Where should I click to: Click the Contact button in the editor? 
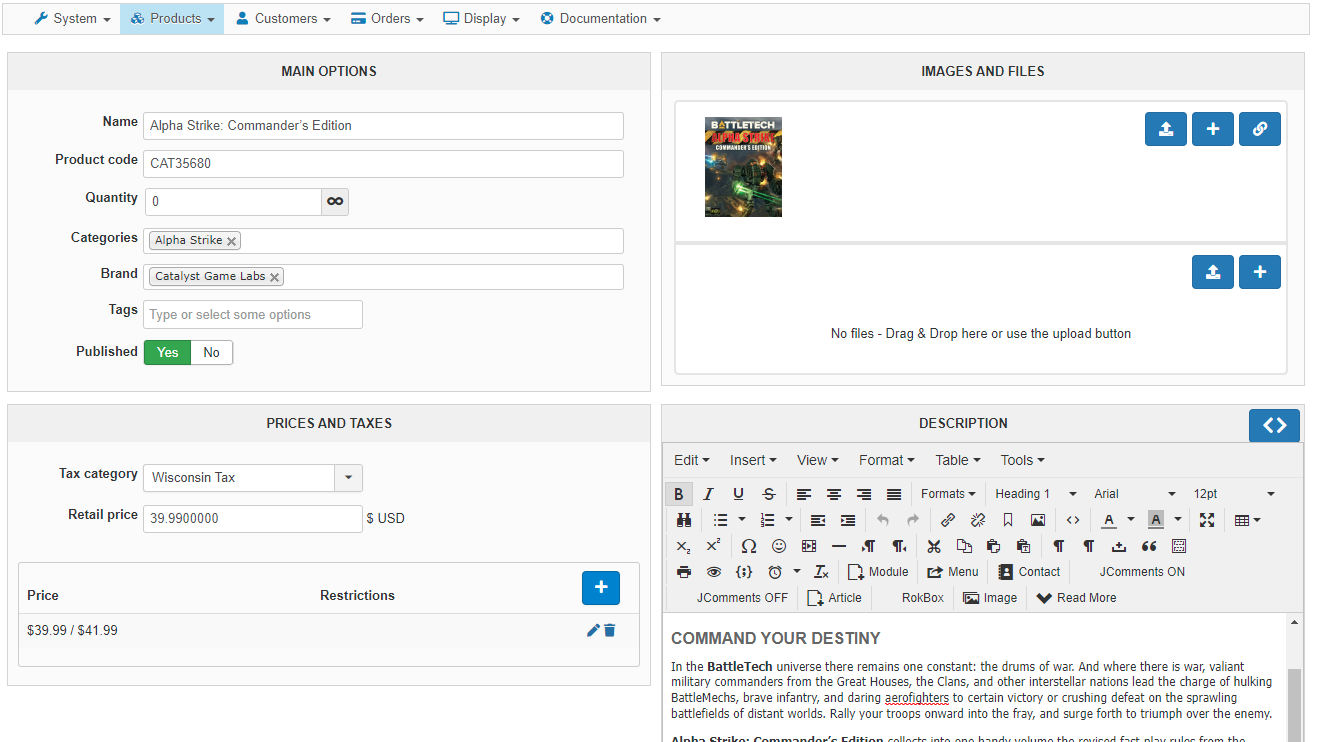(1029, 572)
